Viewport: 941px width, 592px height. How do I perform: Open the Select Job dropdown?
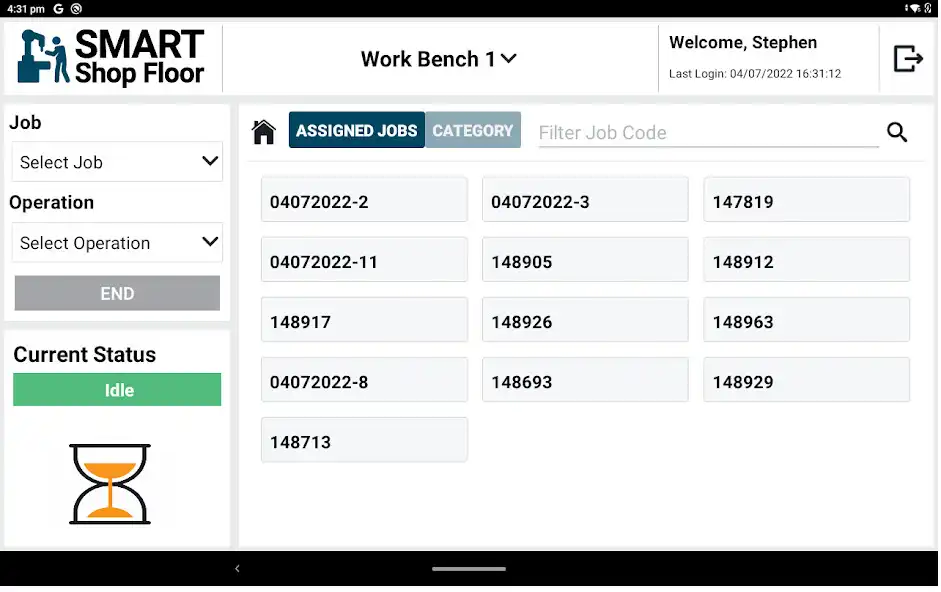click(117, 161)
